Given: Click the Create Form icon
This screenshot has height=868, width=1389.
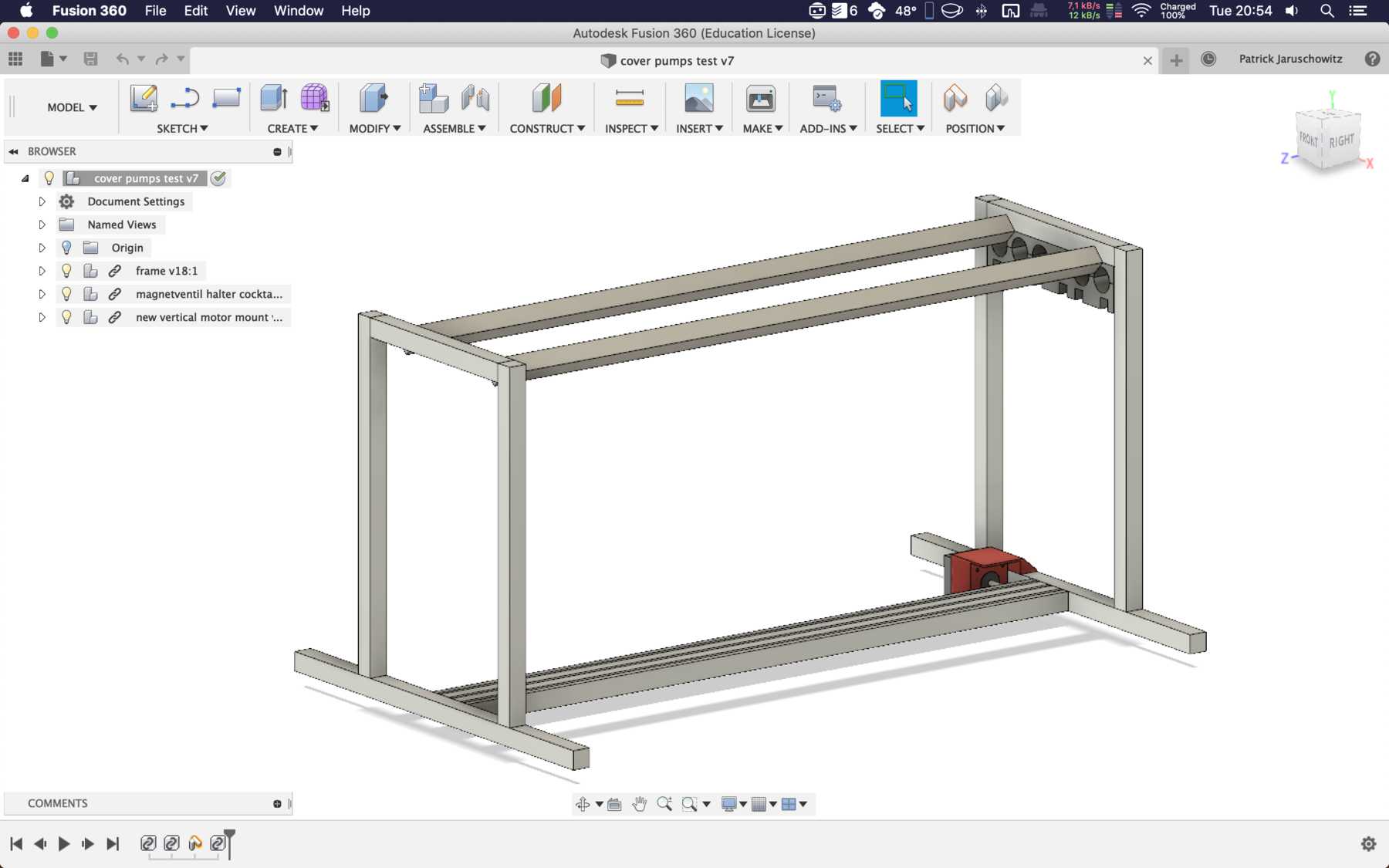Looking at the screenshot, I should (x=314, y=99).
